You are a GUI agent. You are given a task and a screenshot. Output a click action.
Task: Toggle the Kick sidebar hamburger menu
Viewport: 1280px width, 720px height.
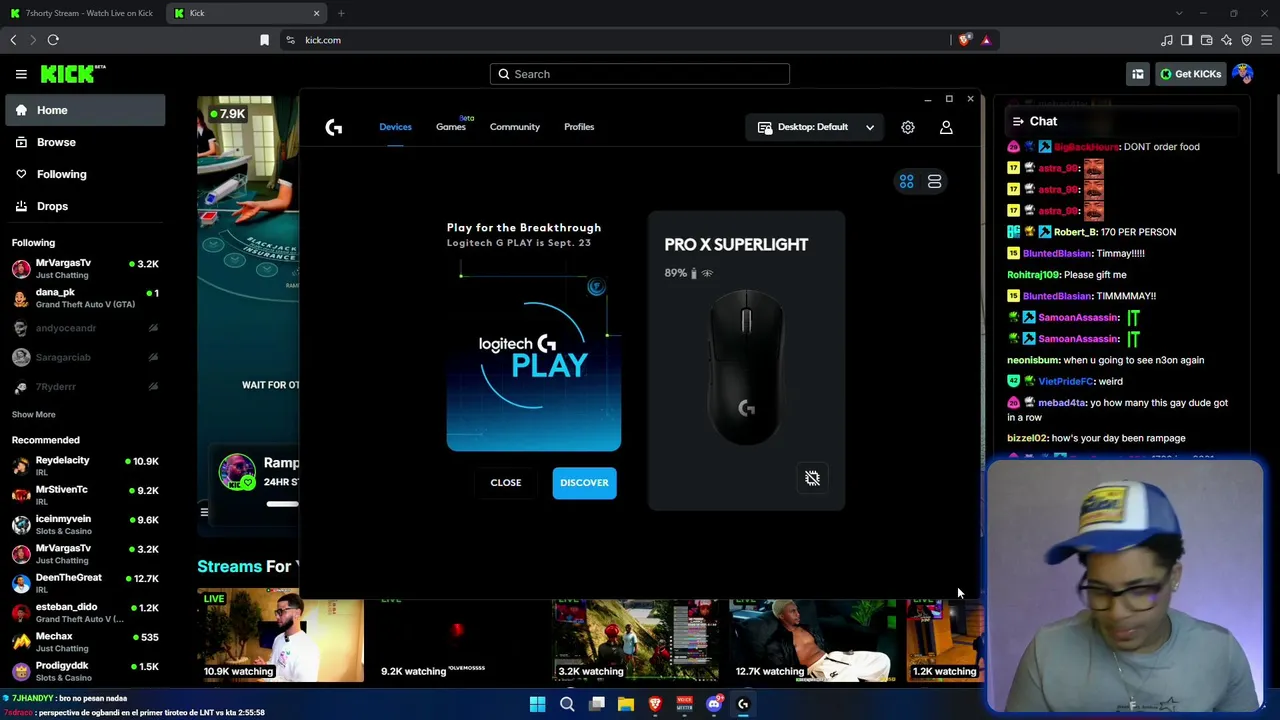click(21, 74)
